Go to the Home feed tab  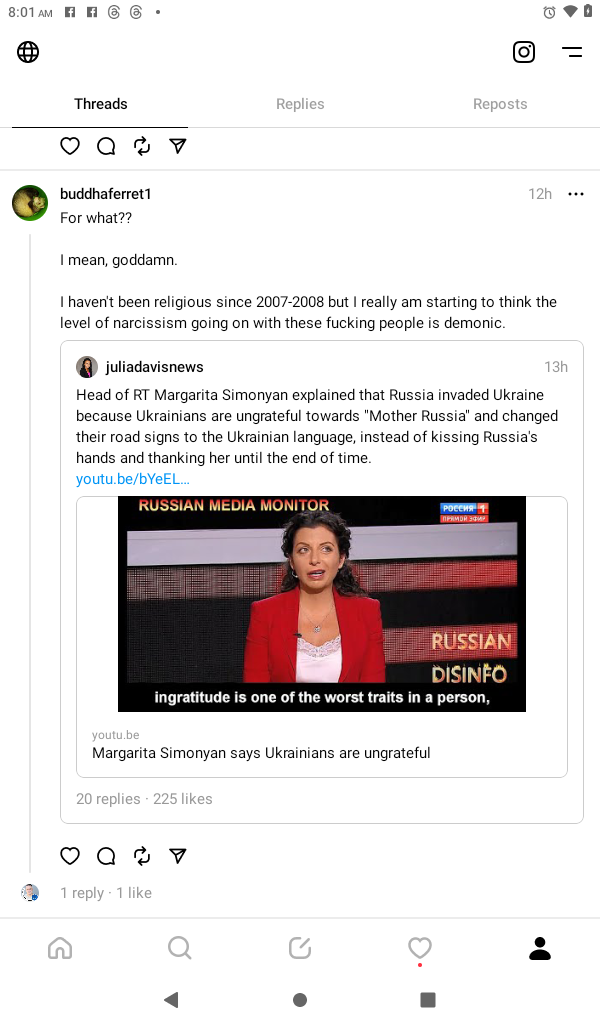click(60, 948)
